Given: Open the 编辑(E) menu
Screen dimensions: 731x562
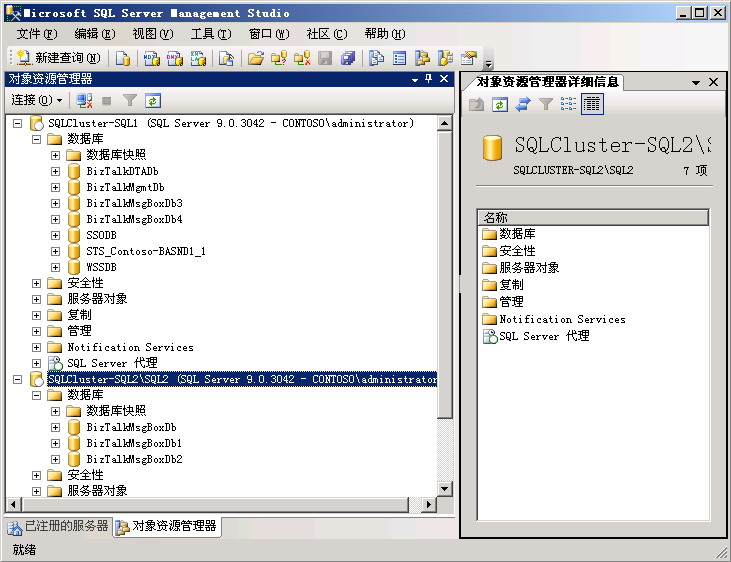Looking at the screenshot, I should pyautogui.click(x=95, y=34).
